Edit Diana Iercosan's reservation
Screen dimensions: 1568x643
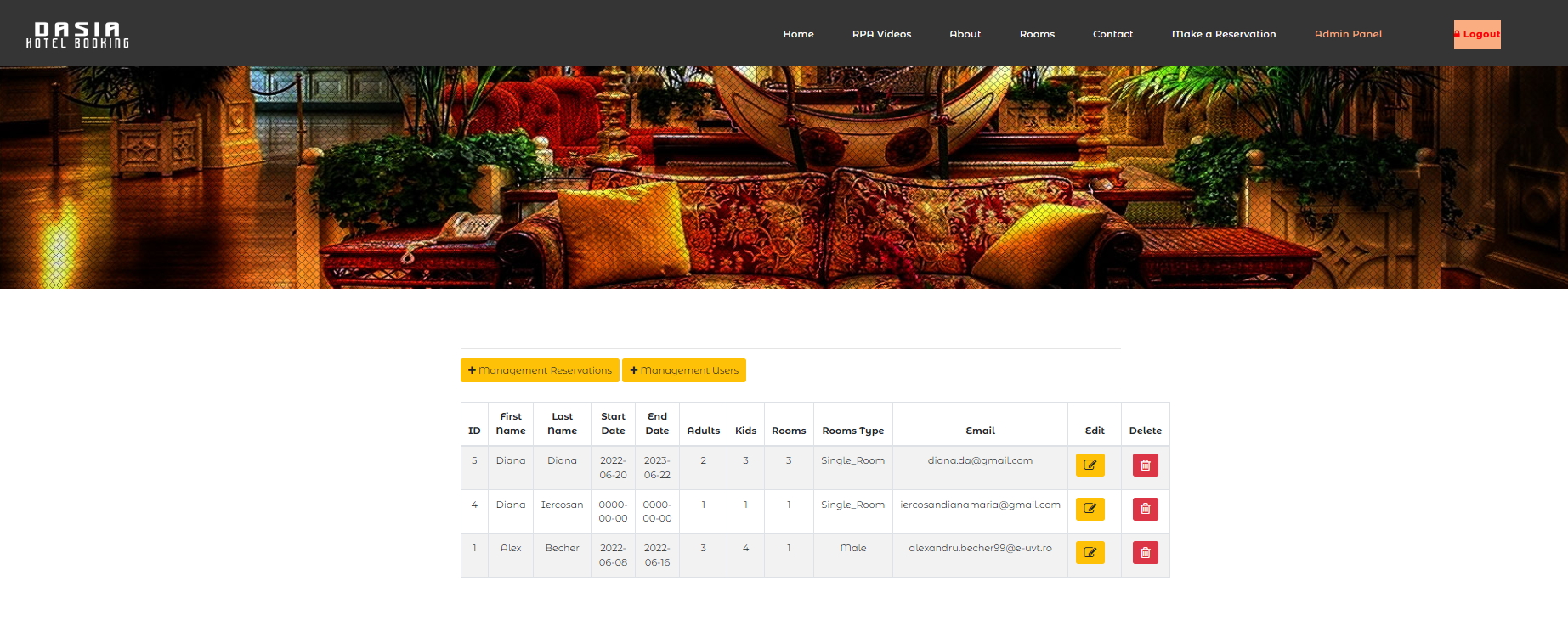[1090, 509]
